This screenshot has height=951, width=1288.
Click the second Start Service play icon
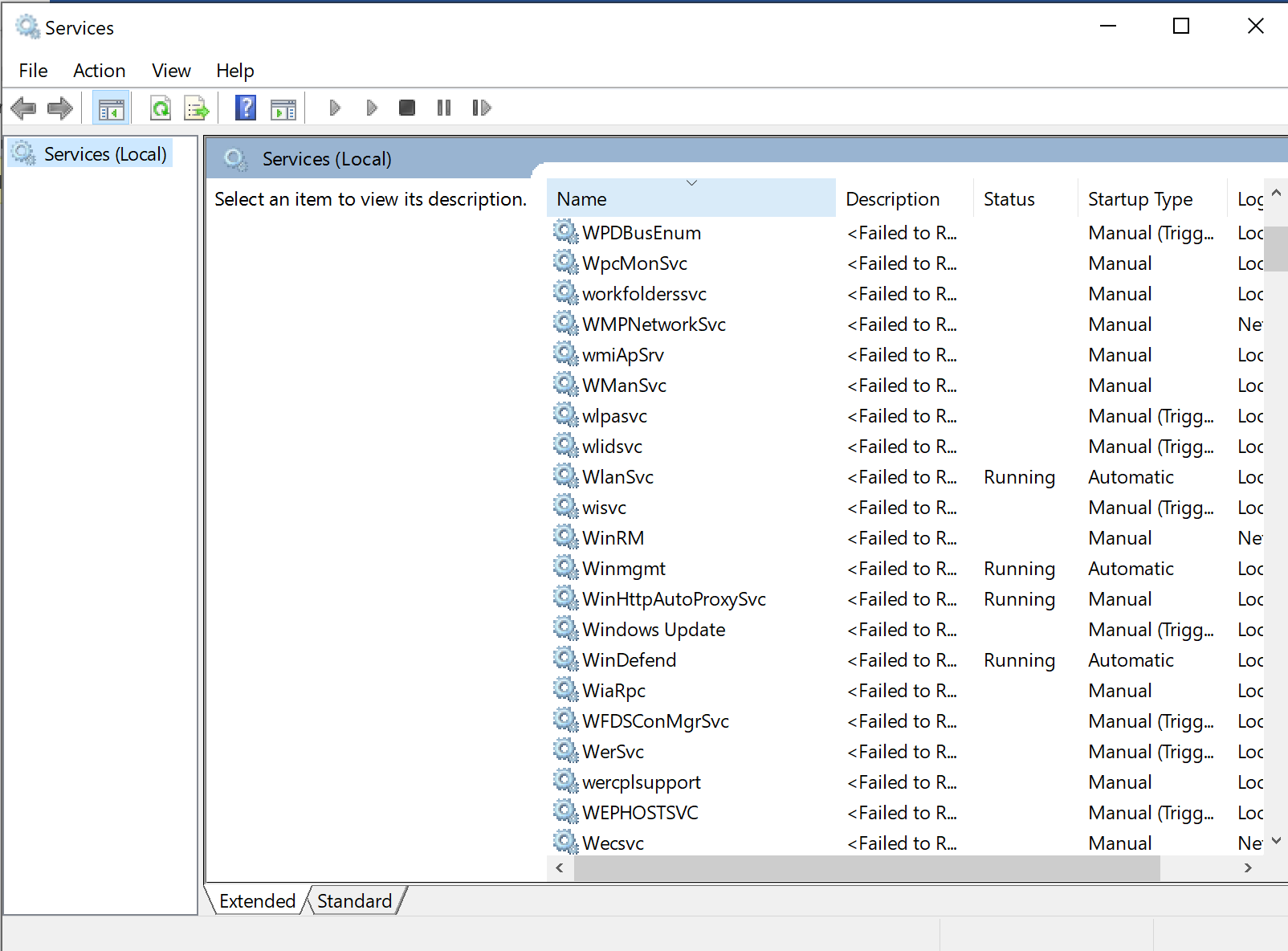tap(371, 108)
